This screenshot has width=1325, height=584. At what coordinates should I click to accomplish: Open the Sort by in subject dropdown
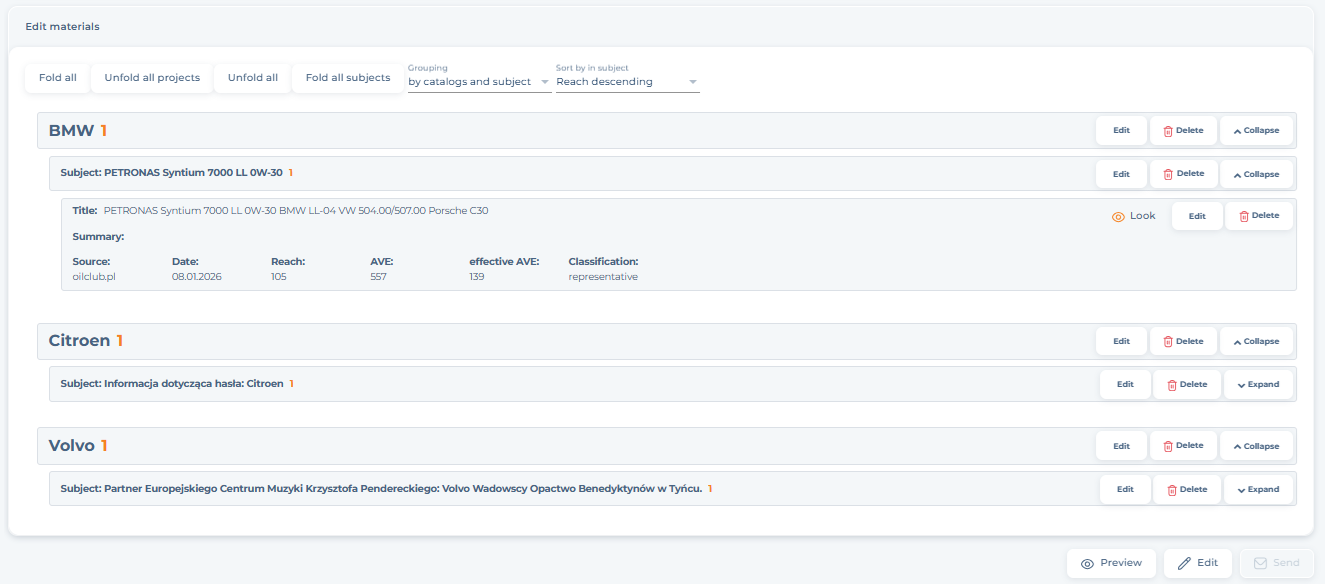click(627, 82)
